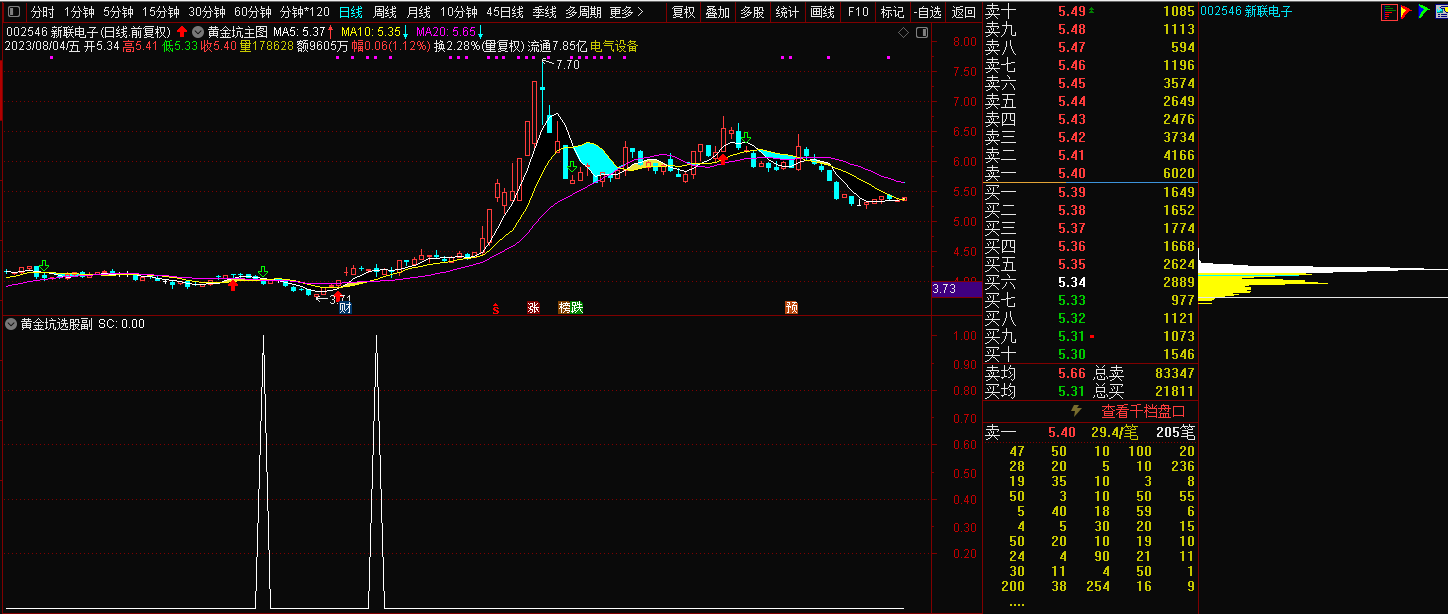Click the lightning icon beside 查看千档盘口
The image size is (1448, 614).
point(1077,411)
